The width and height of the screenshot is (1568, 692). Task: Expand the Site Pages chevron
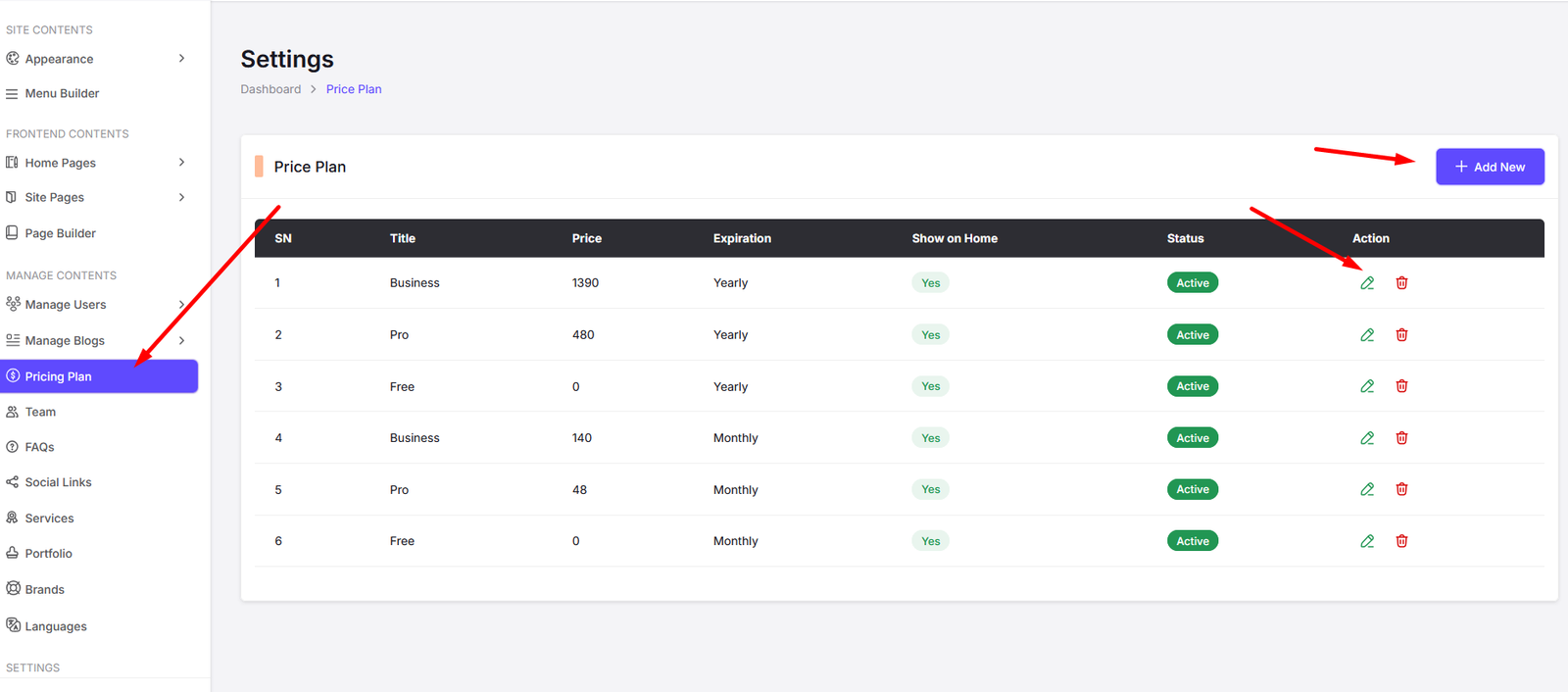(181, 197)
